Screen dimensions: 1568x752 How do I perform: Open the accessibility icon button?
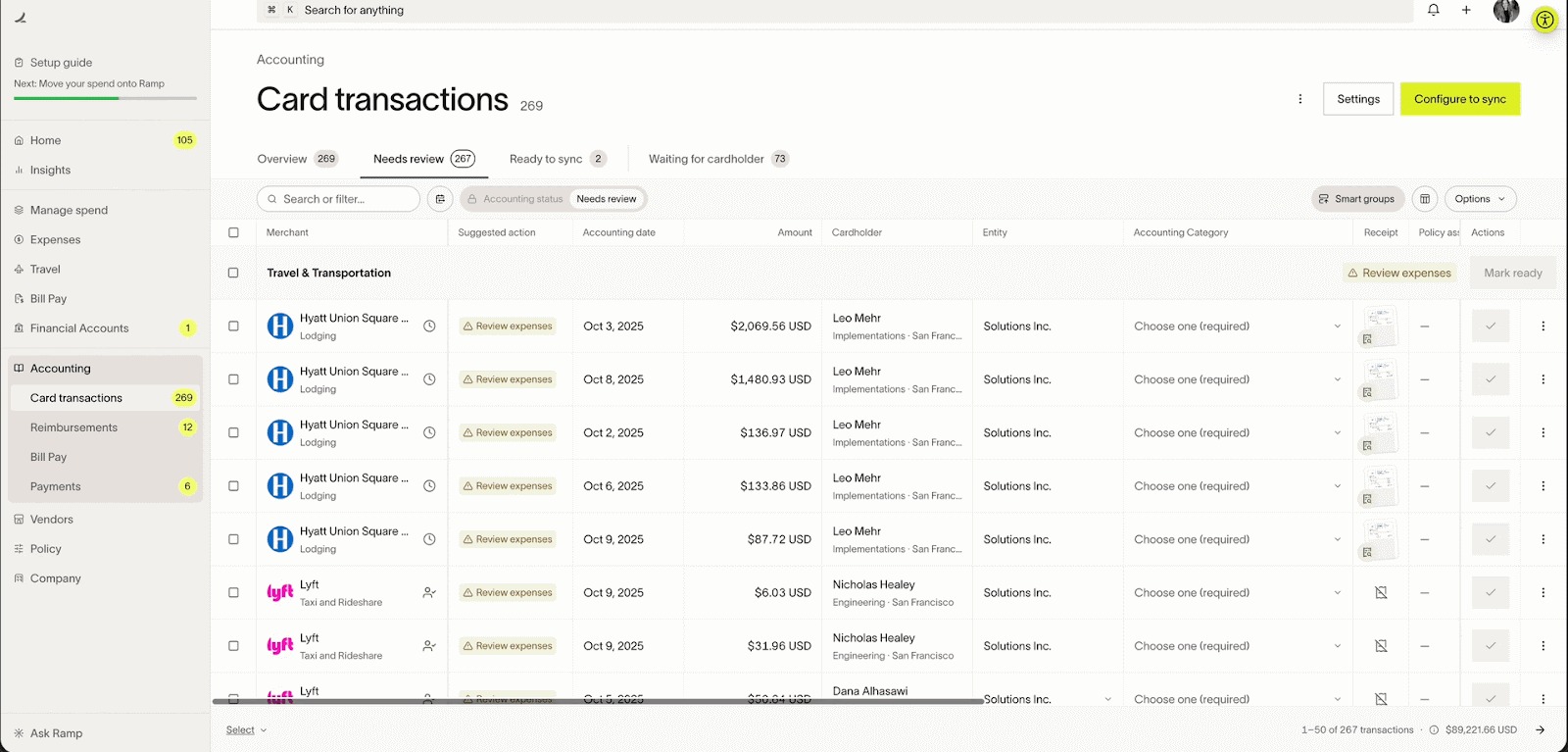point(1544,20)
